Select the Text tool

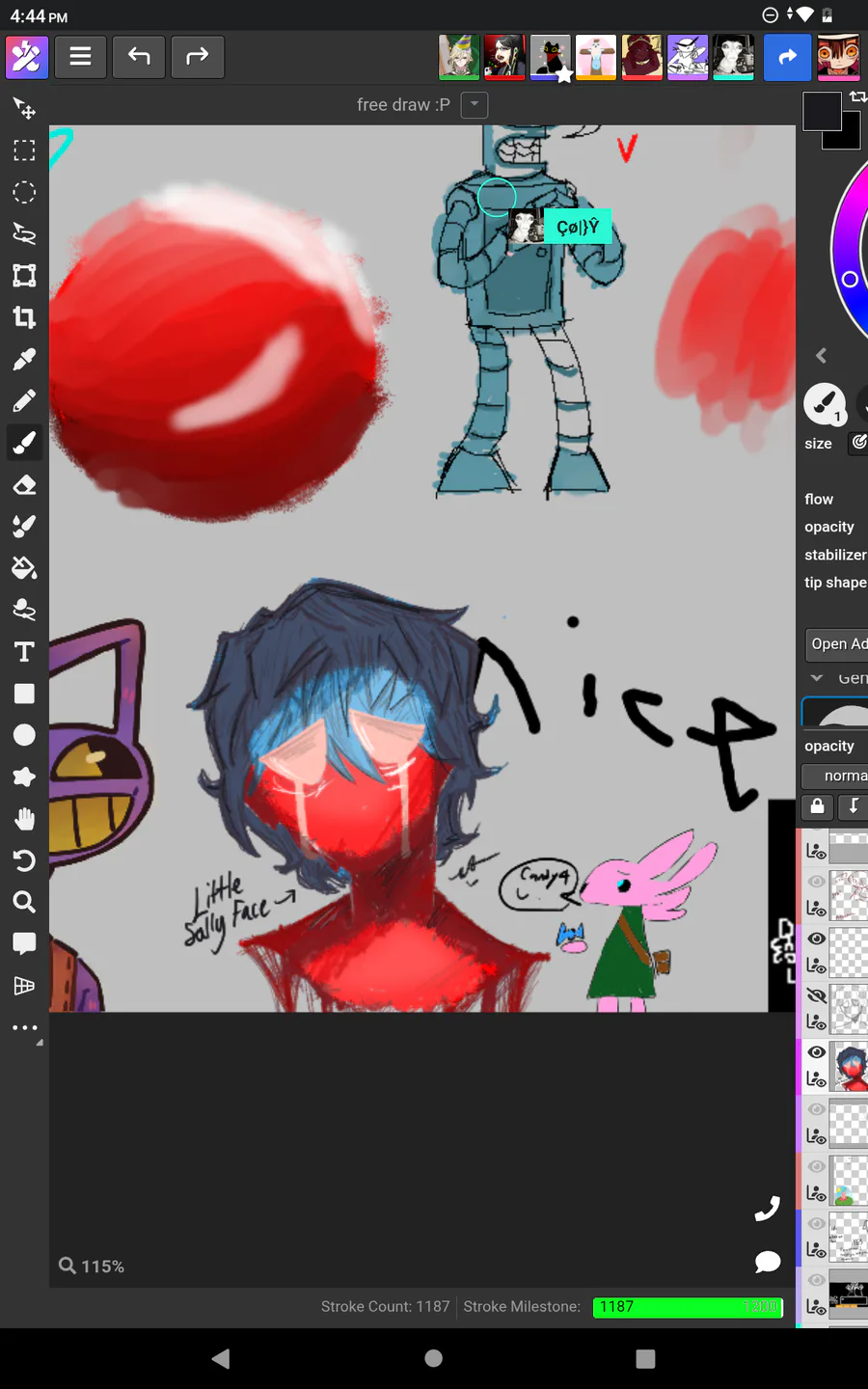coord(24,652)
